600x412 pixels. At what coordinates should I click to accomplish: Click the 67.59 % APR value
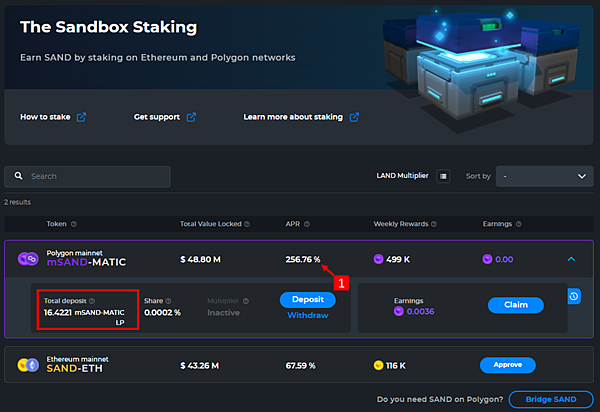(300, 366)
